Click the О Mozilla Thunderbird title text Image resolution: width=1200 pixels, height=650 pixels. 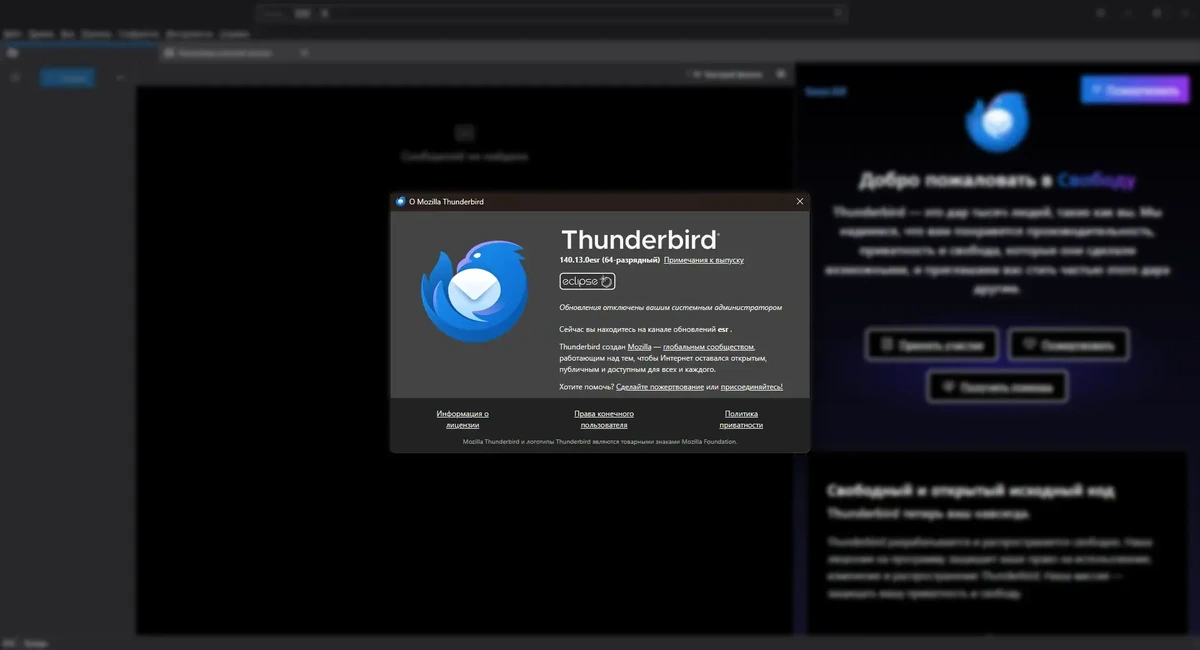446,201
